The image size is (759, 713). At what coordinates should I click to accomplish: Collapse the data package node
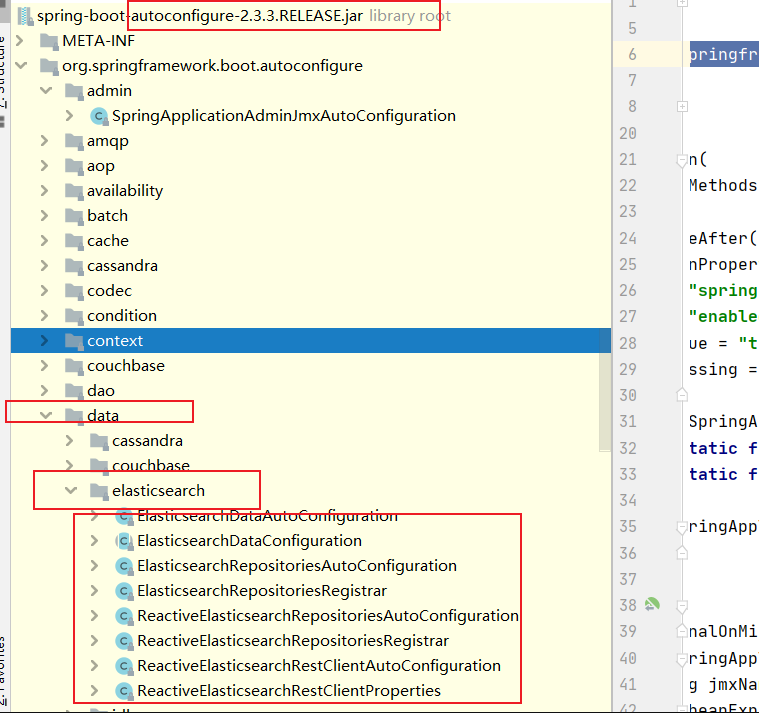click(x=46, y=415)
